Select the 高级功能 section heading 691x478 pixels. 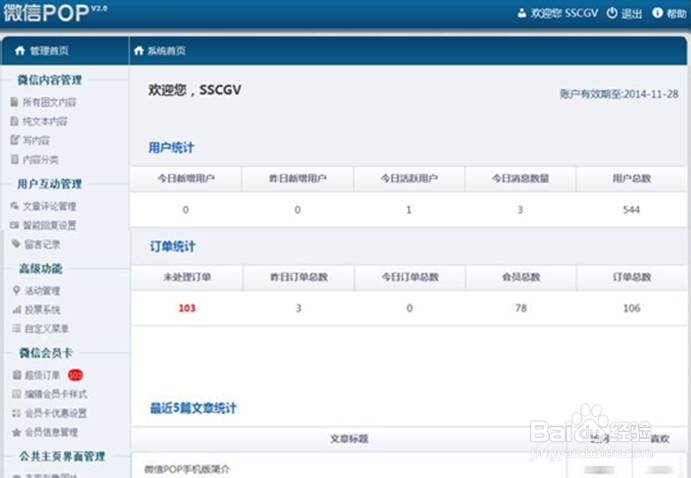pos(41,268)
